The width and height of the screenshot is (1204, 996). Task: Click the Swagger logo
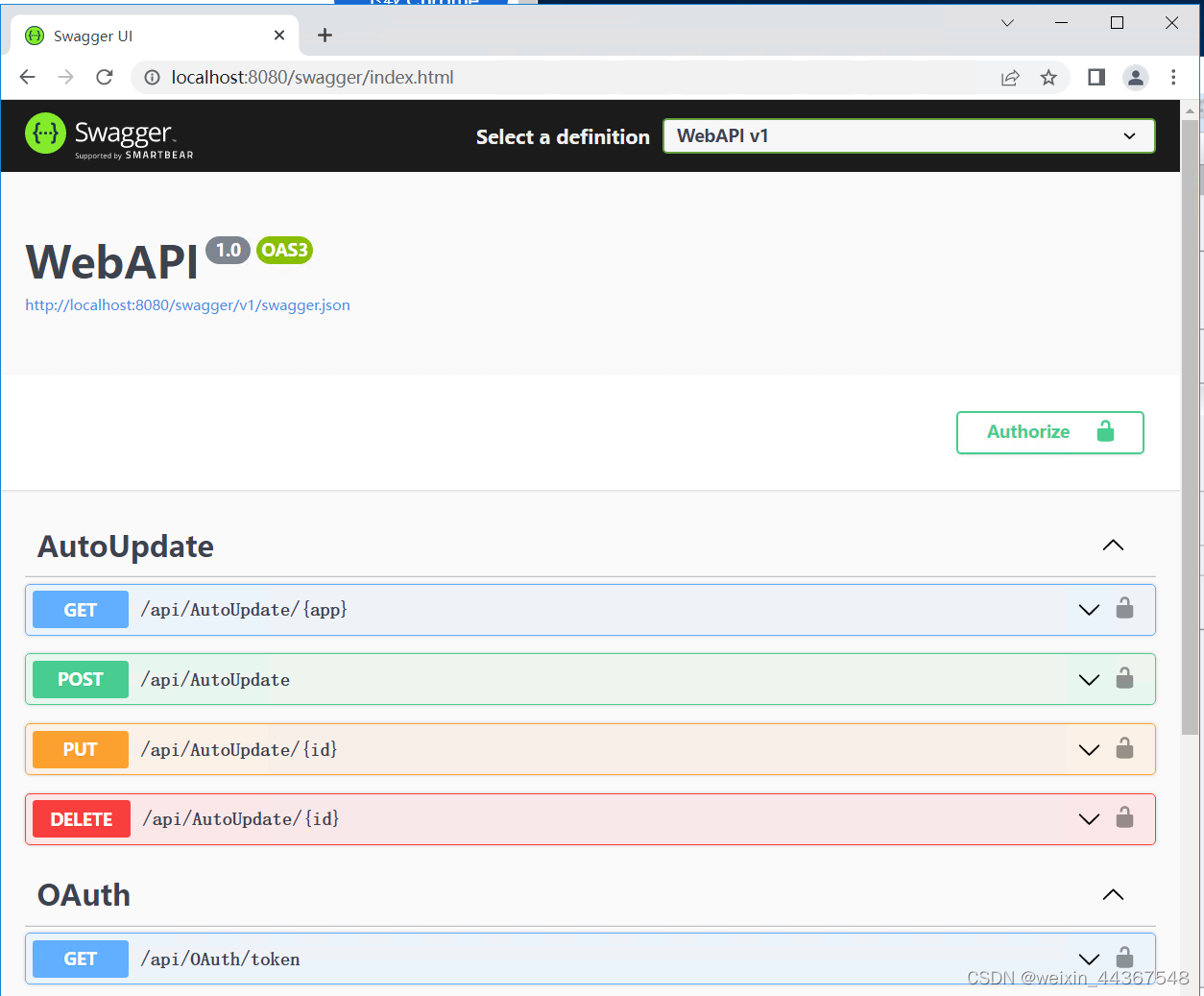pyautogui.click(x=109, y=135)
